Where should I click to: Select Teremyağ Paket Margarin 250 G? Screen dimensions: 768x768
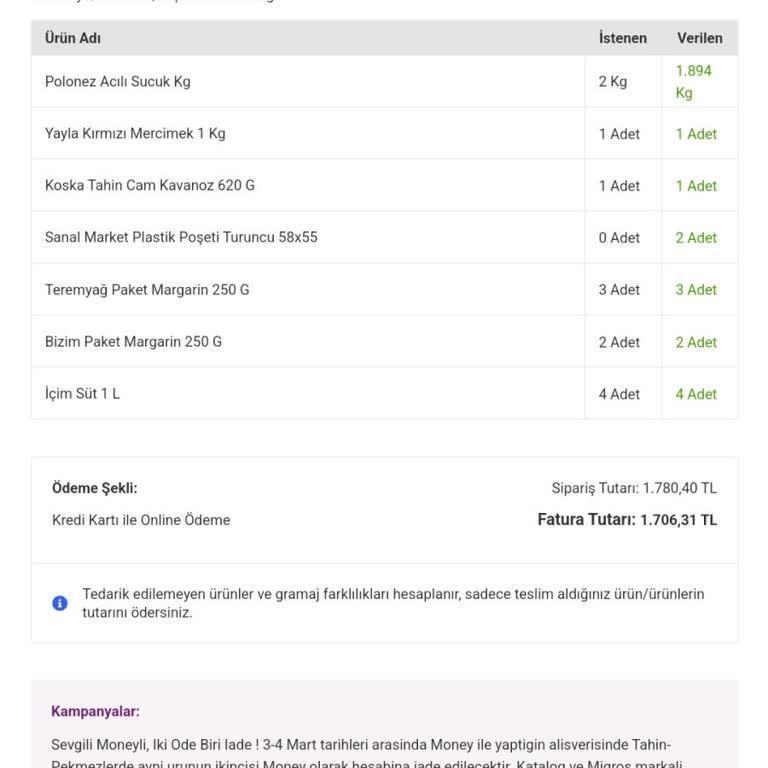click(x=147, y=290)
